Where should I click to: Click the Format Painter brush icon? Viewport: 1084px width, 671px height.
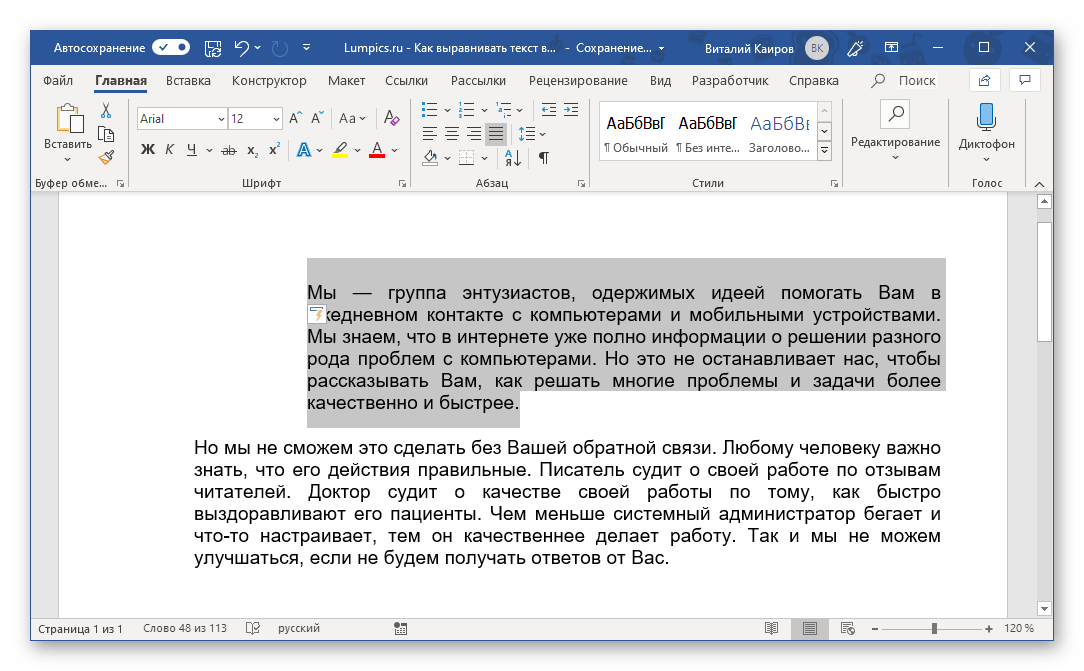coord(106,156)
